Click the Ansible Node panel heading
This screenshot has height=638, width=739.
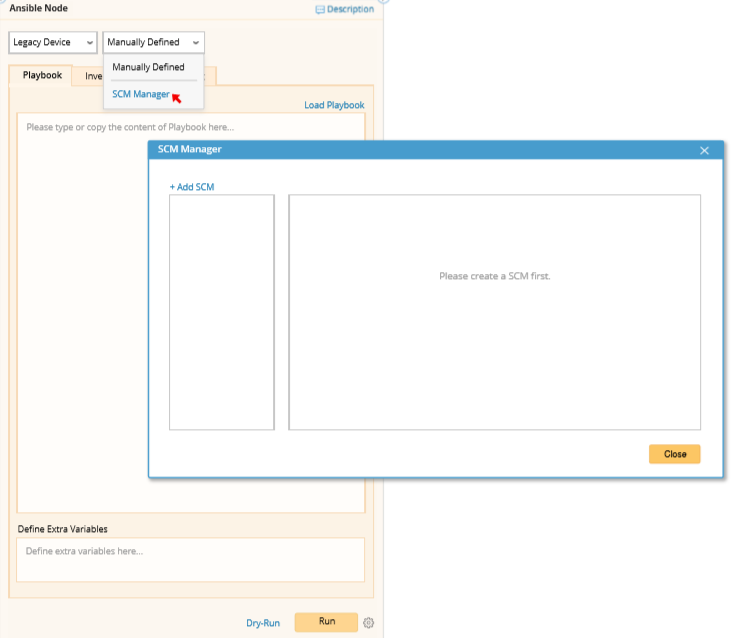pos(39,8)
